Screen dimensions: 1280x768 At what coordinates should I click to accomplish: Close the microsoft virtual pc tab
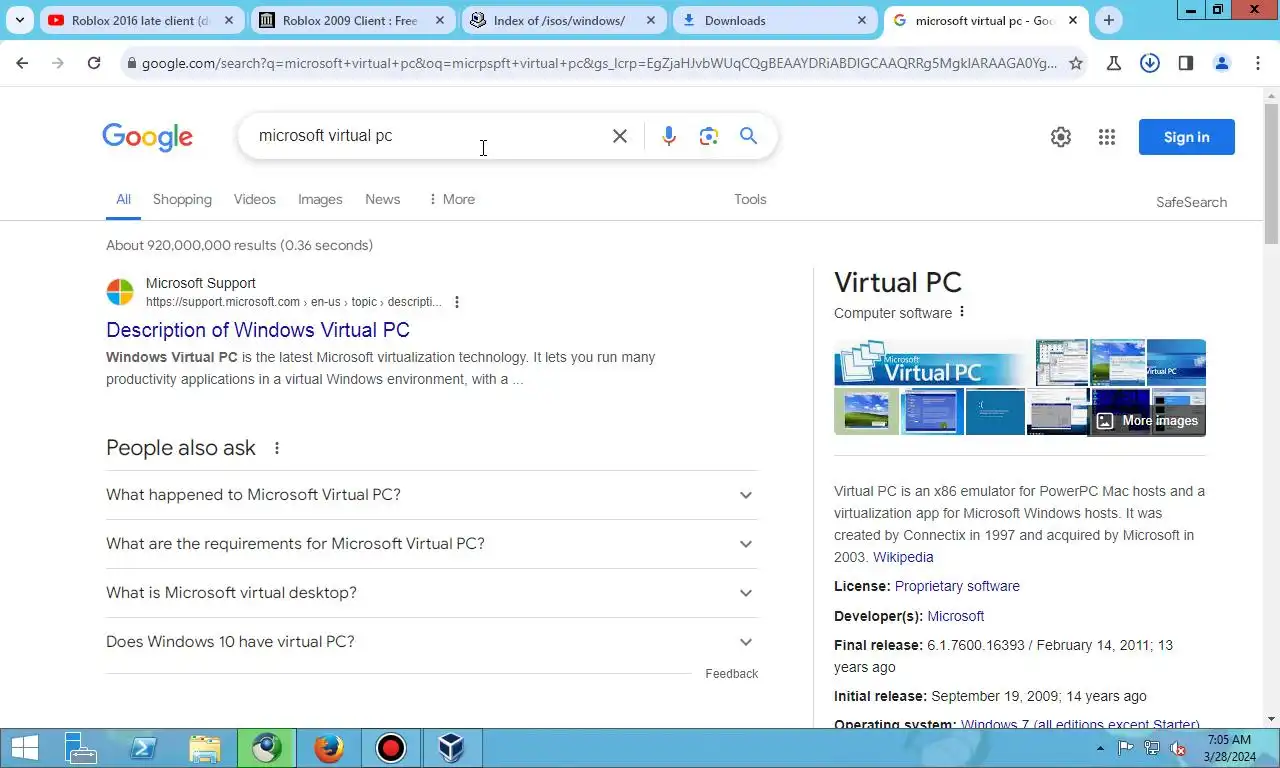[x=1073, y=20]
